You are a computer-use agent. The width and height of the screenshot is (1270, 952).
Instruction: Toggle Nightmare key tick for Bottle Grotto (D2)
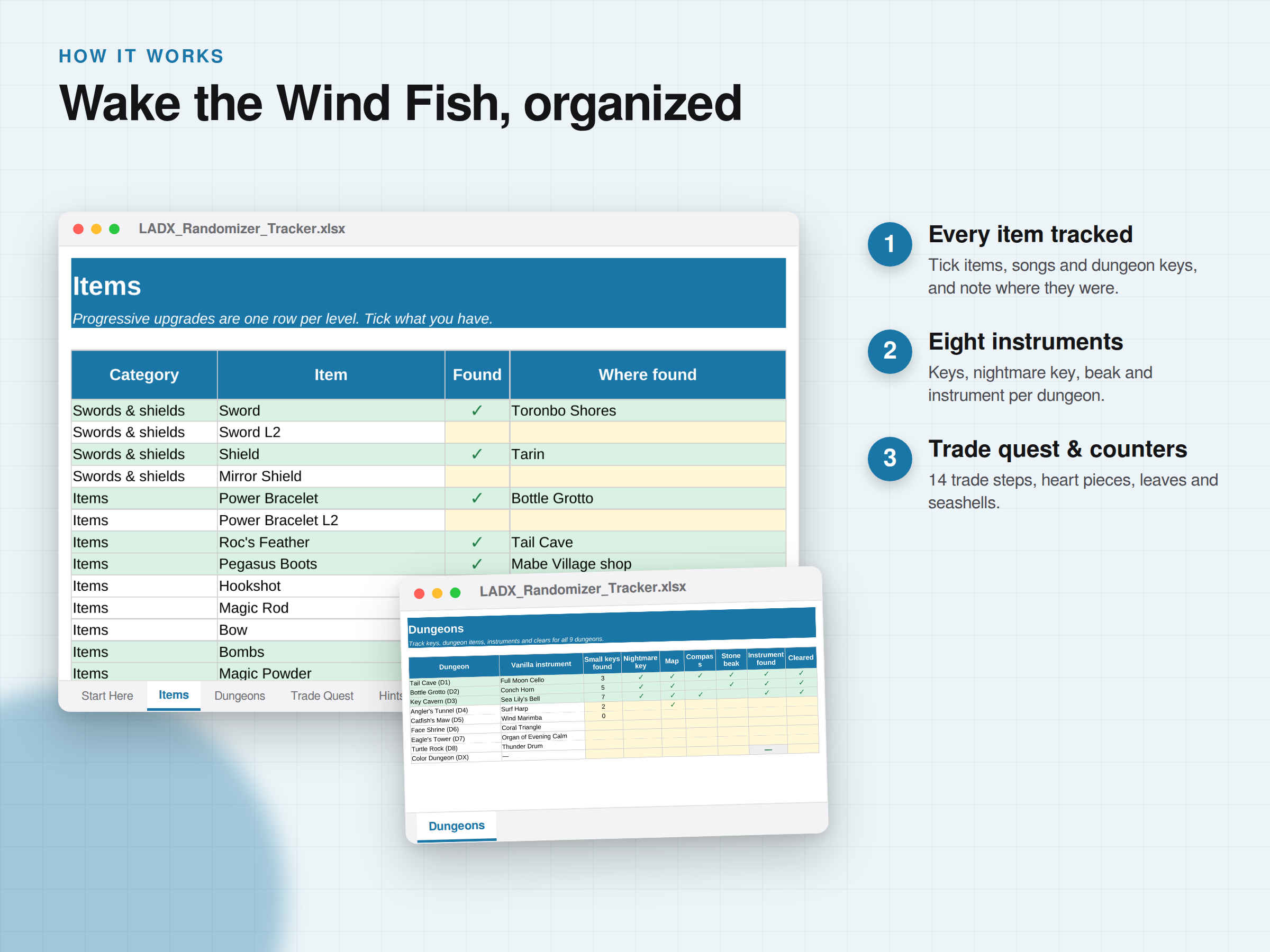click(x=641, y=686)
